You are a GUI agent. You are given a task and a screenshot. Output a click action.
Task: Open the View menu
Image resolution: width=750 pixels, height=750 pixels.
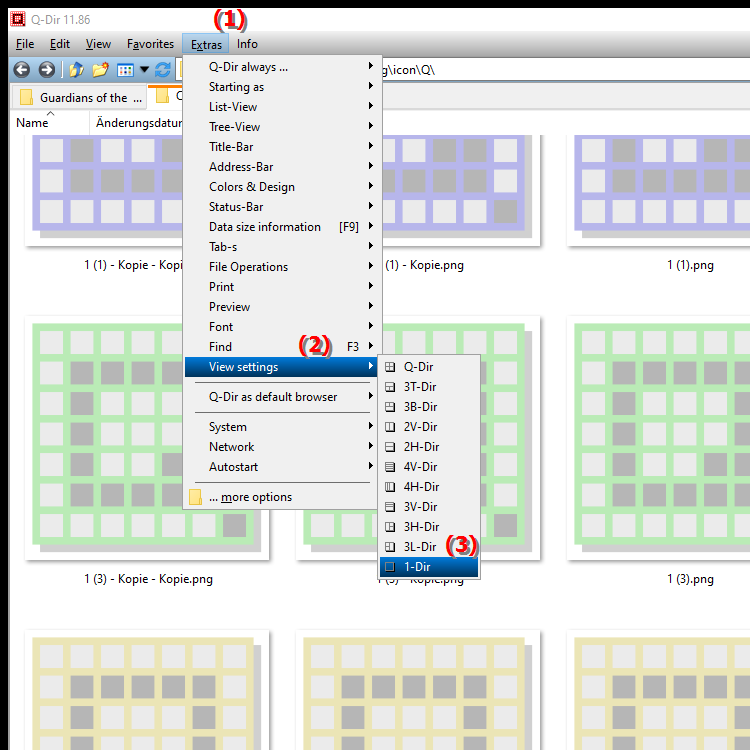point(98,44)
